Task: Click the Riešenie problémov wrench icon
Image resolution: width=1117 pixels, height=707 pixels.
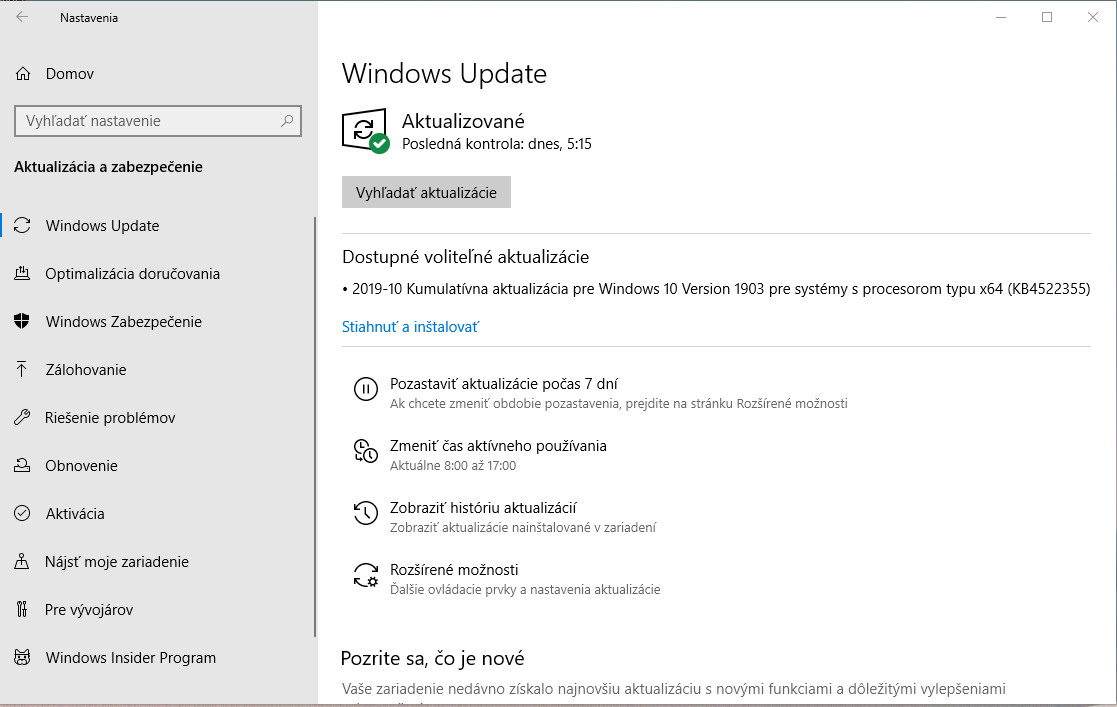Action: [22, 418]
